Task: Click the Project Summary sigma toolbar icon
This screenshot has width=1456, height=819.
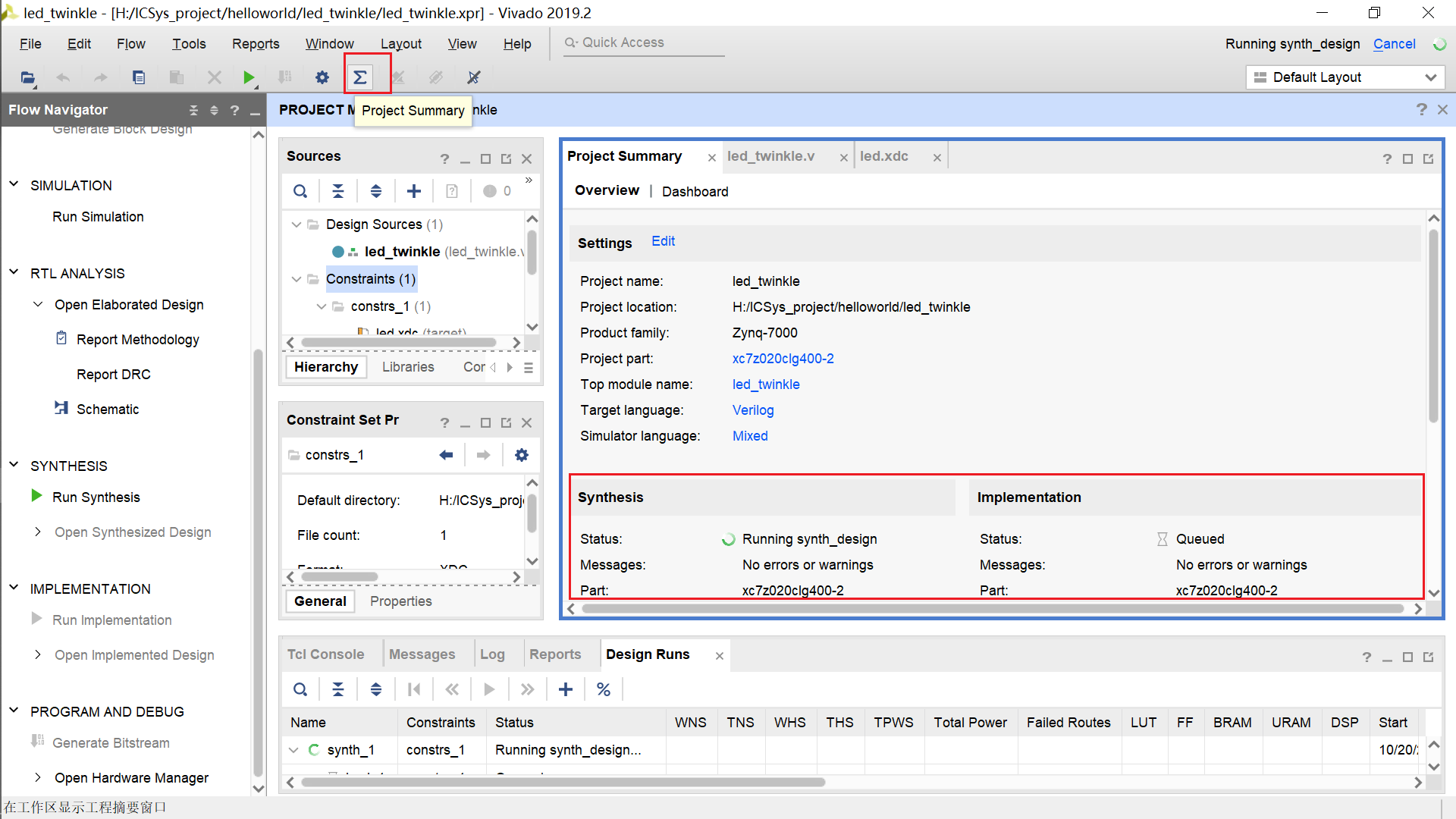Action: [360, 77]
